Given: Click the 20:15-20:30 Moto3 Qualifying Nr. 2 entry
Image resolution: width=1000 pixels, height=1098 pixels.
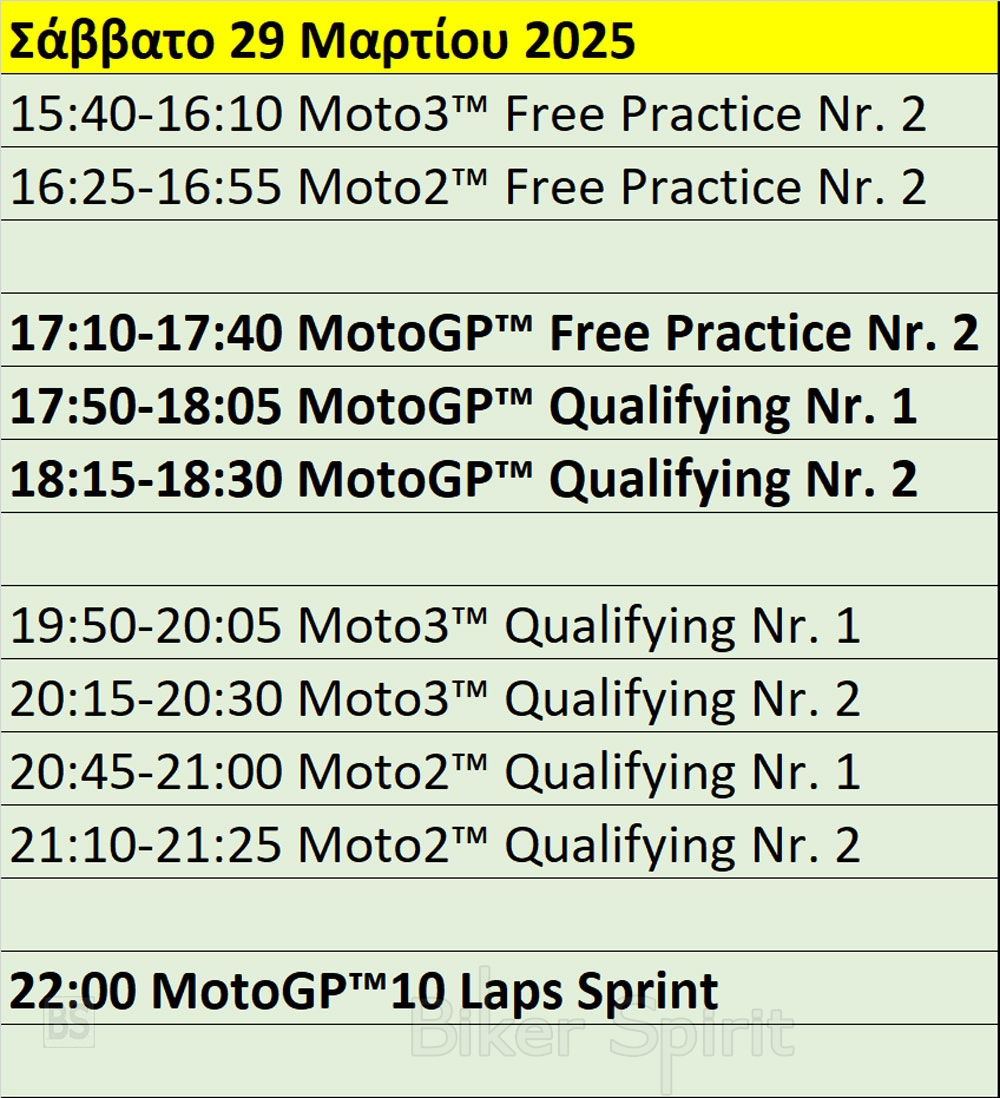Looking at the screenshot, I should click(435, 700).
